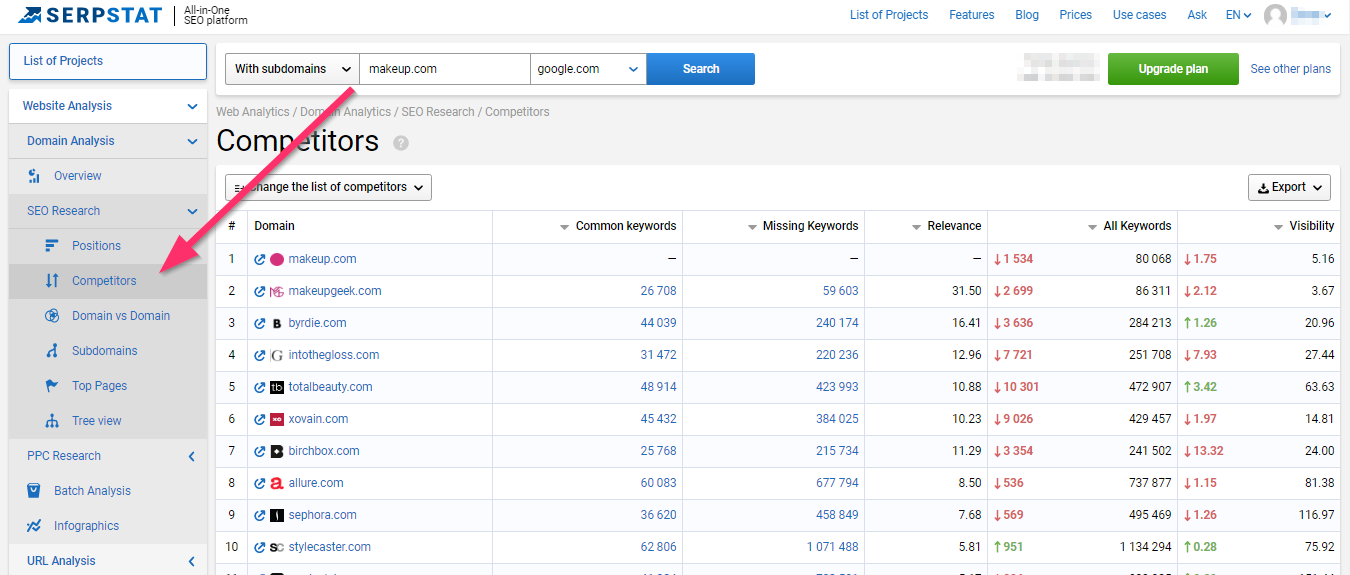Open List of Projects in top navigation

point(889,15)
